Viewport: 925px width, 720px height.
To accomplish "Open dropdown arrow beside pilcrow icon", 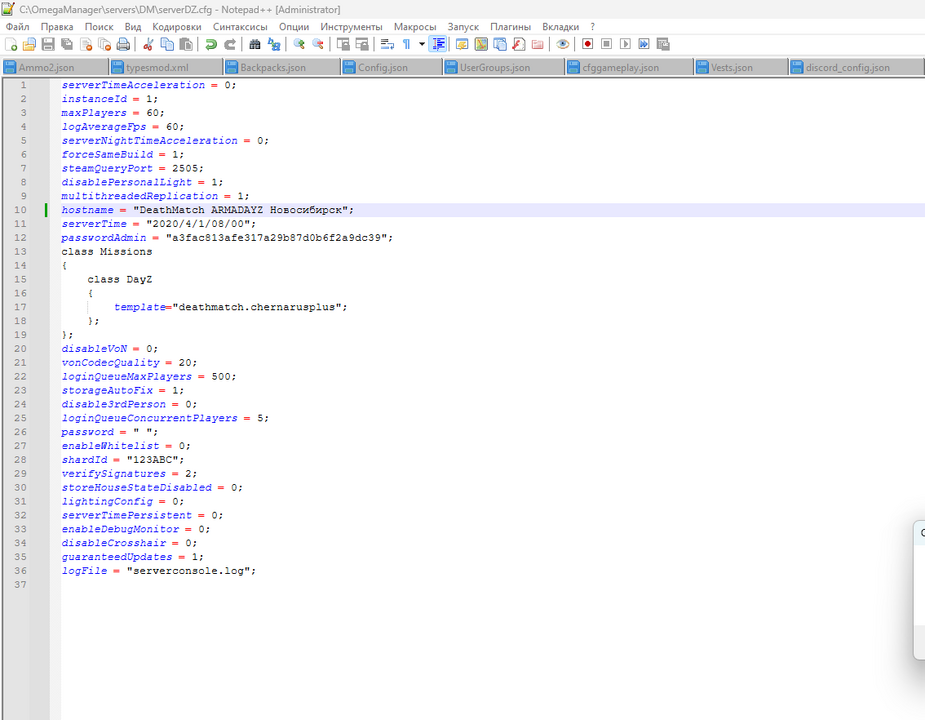I will click(x=421, y=44).
